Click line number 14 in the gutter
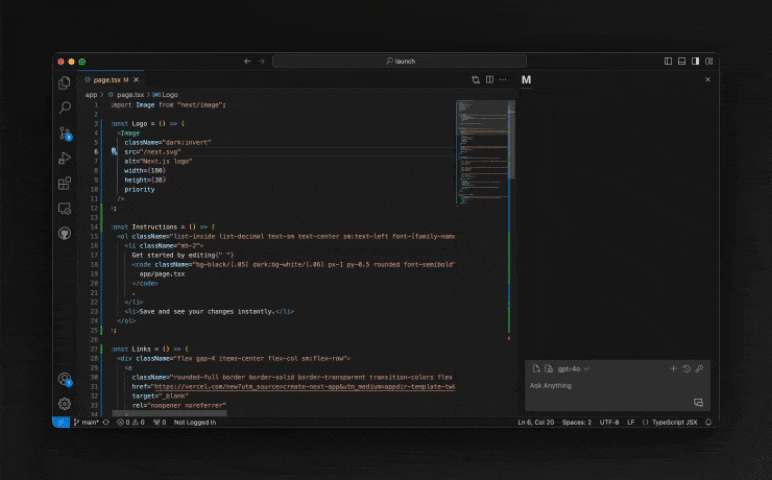 point(94,227)
